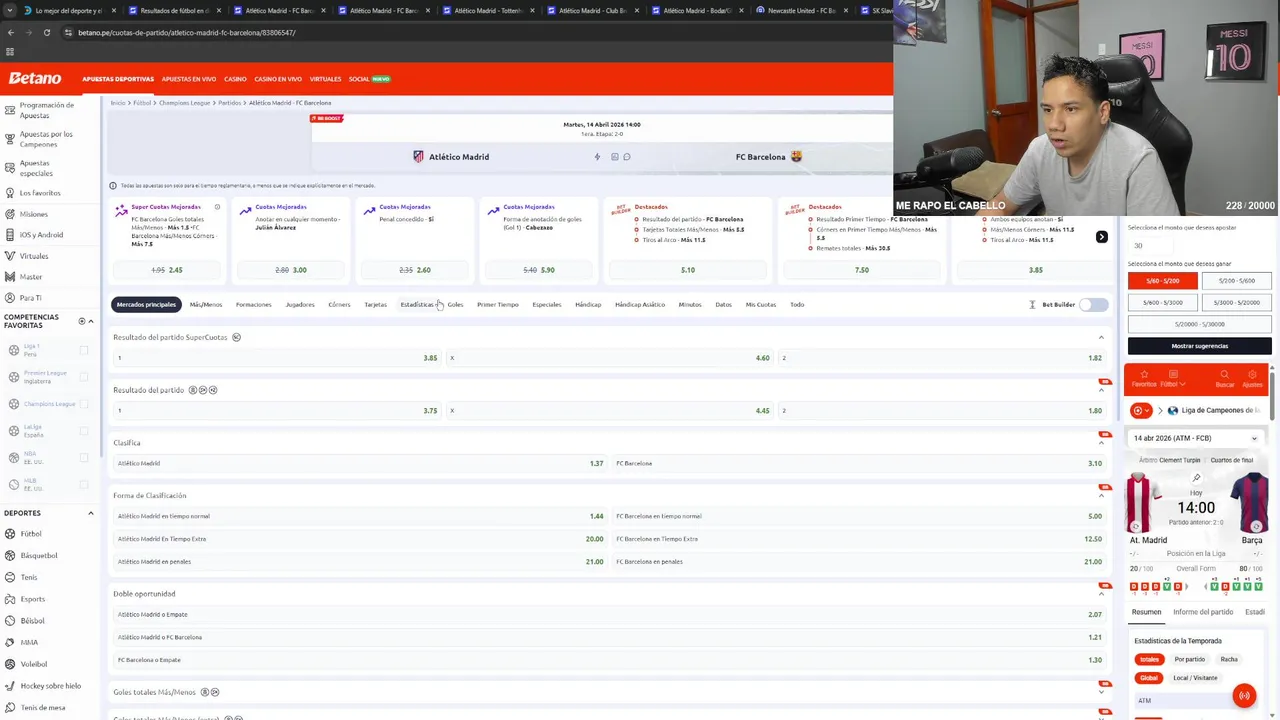The width and height of the screenshot is (1280, 720).
Task: Select Hockey sobre hielo icon
Action: pyautogui.click(x=10, y=686)
